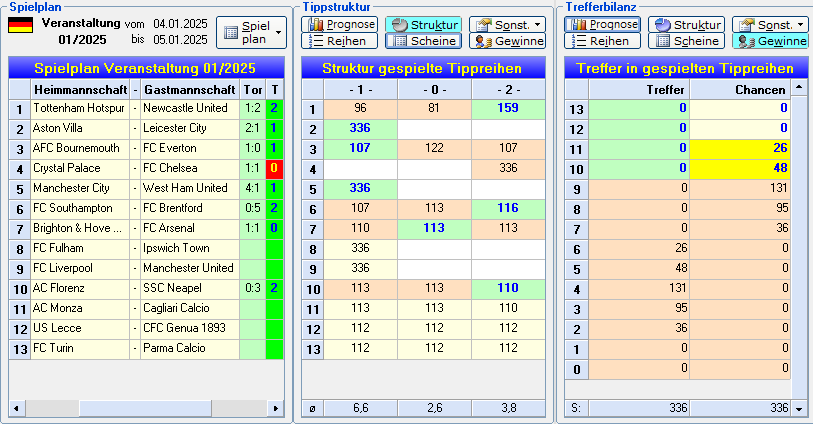Click Treffer value 26 in row 6
Screen dimensions: 813x424
coord(639,249)
